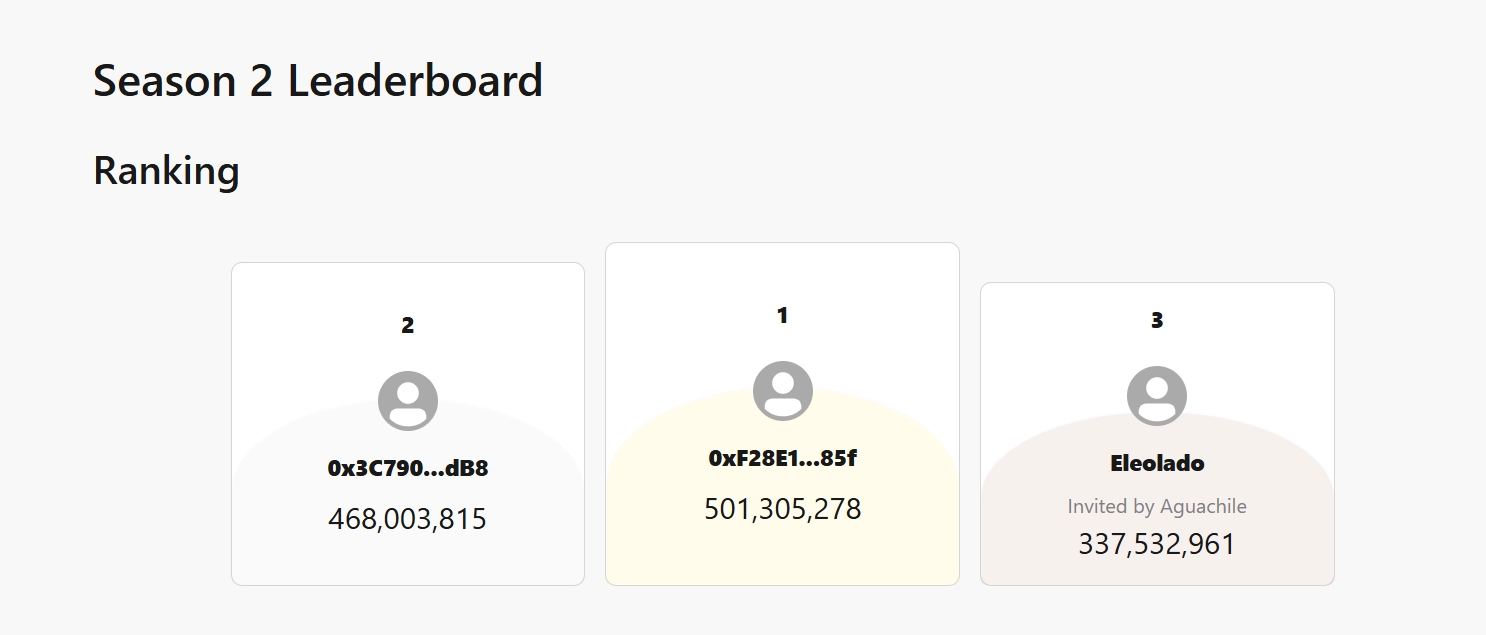Viewport: 1486px width, 635px height.
Task: Open the 0x3C790...dB8 wallet address
Action: point(408,468)
